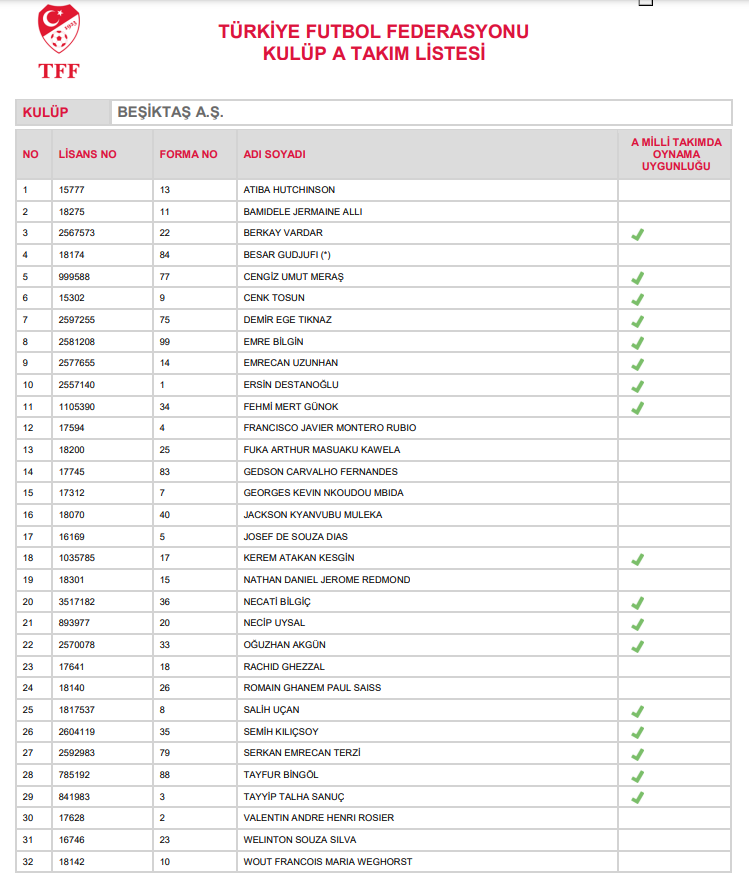Viewport: 749px width, 883px height.
Task: Click checkmark in Emrecan Uzunhan row
Action: tap(637, 364)
